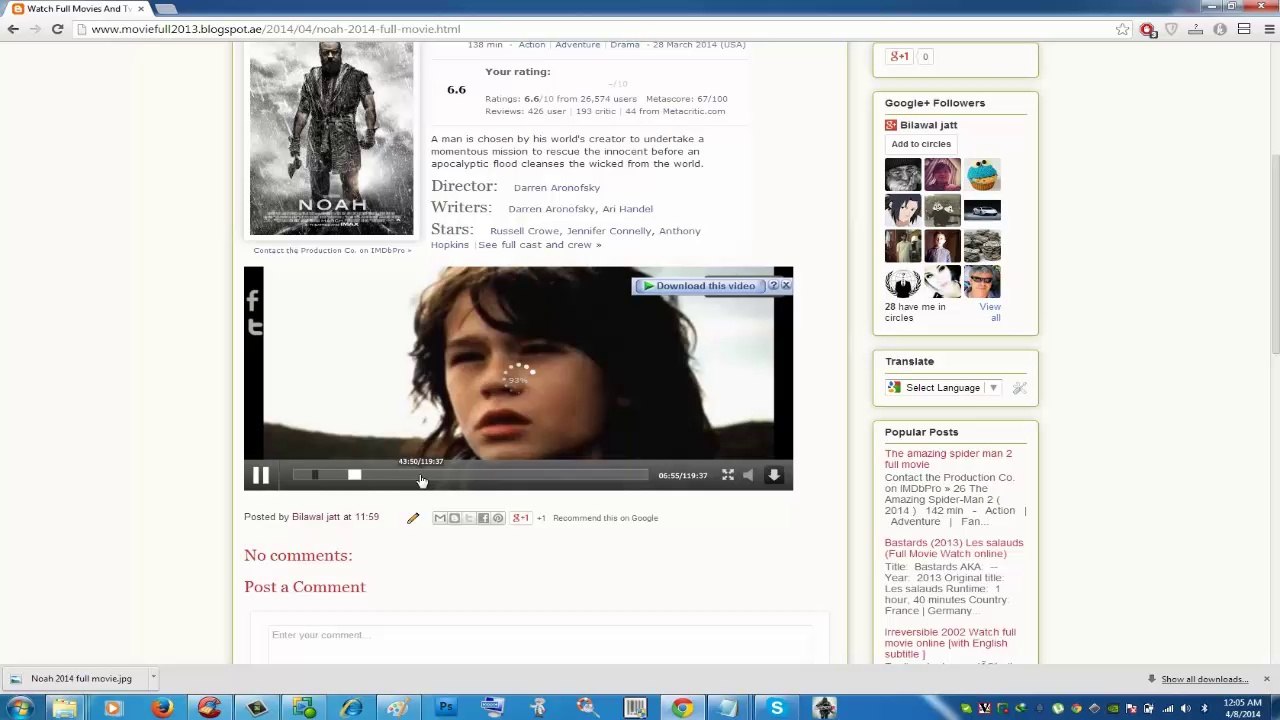Open the Drama genre link
The height and width of the screenshot is (720, 1280).
(x=625, y=45)
